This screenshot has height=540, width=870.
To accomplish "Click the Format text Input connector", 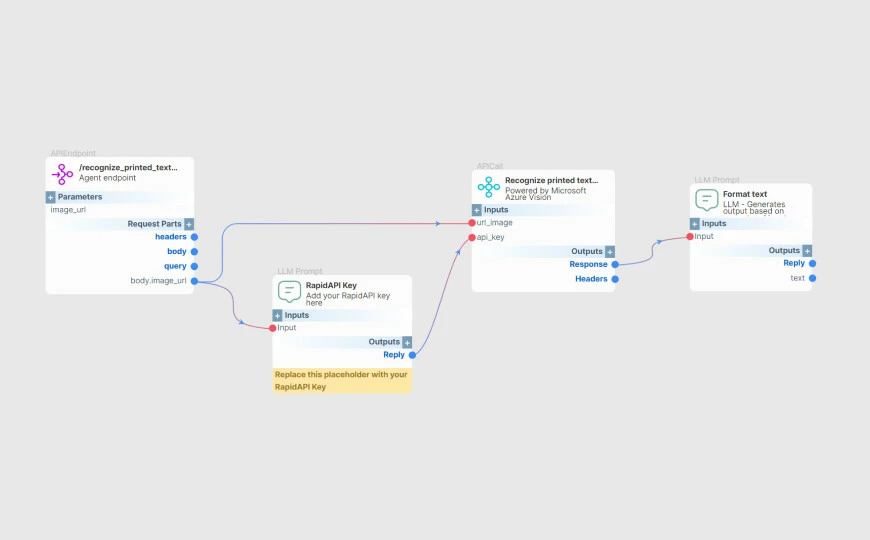I will click(x=690, y=236).
